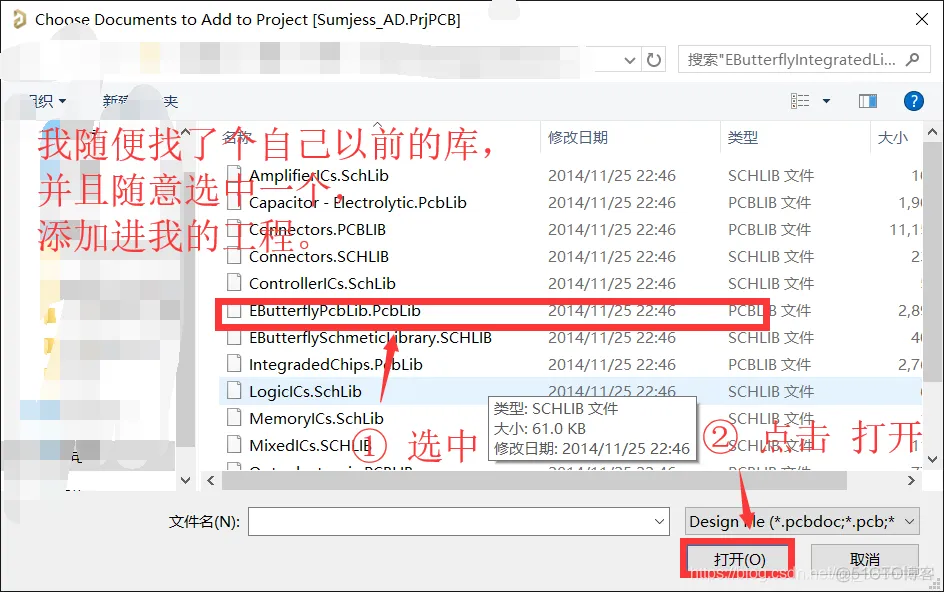Click SCHLIB 文件 type of Connectors.SCHLIB

click(x=771, y=257)
